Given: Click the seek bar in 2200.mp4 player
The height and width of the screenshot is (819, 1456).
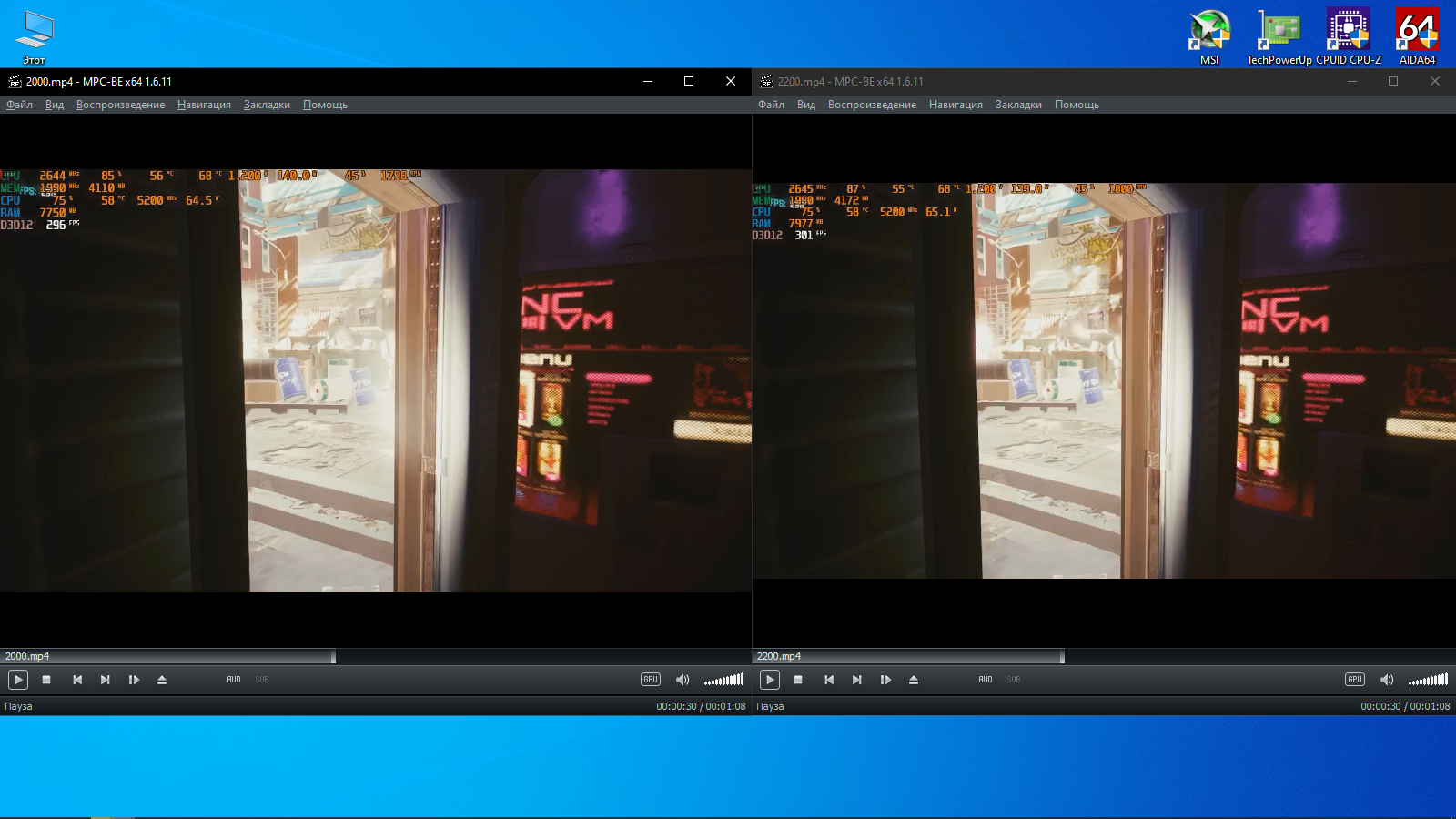Looking at the screenshot, I should point(1104,656).
